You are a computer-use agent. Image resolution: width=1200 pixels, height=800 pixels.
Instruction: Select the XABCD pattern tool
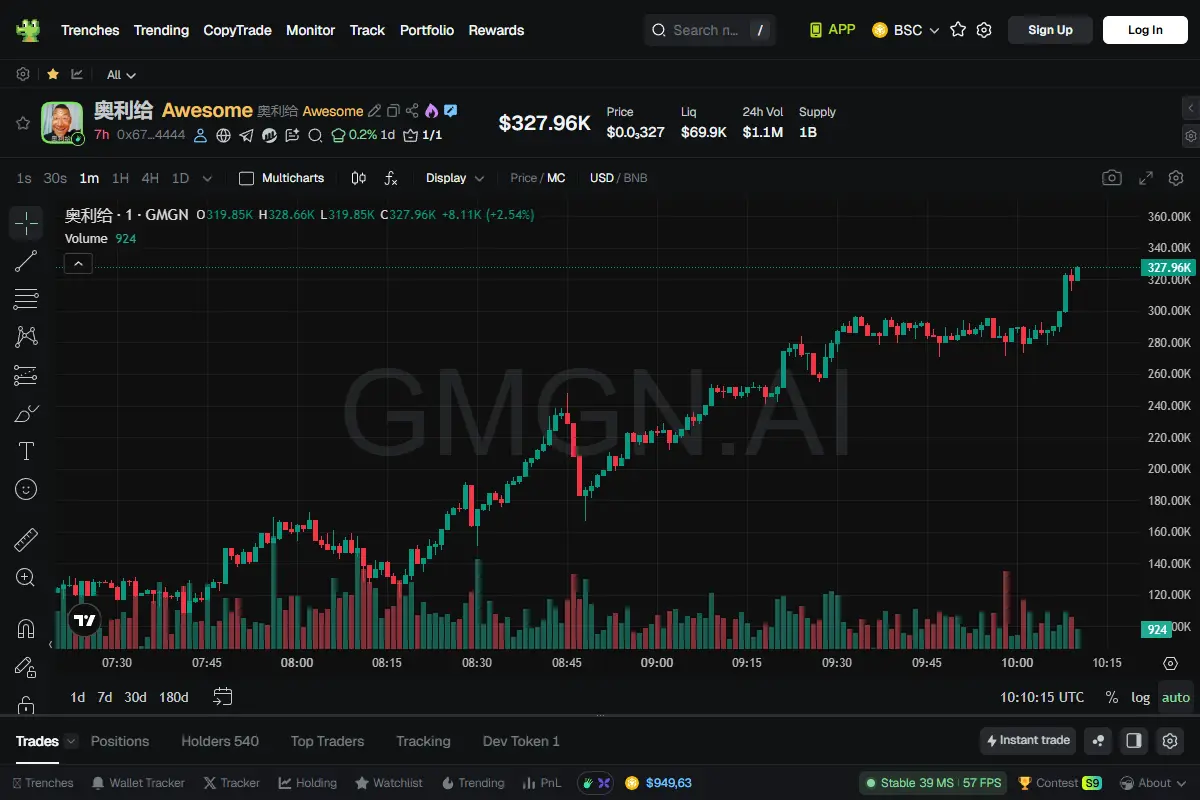26,337
